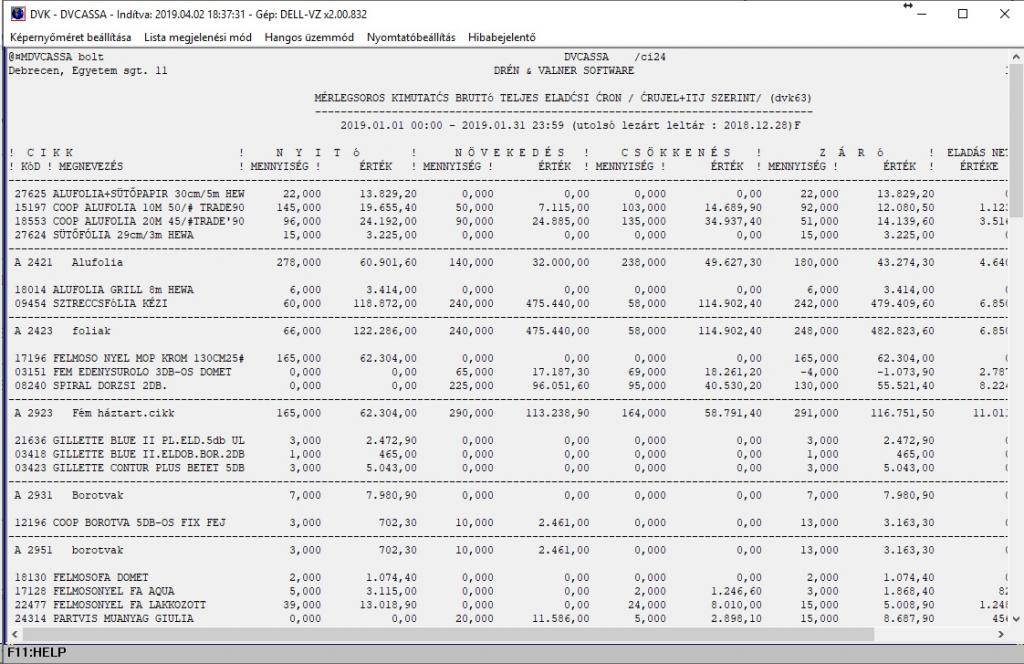Screen dimensions: 1024x664
Task: Click the vertical scrollbar down arrow
Action: [x=1016, y=618]
